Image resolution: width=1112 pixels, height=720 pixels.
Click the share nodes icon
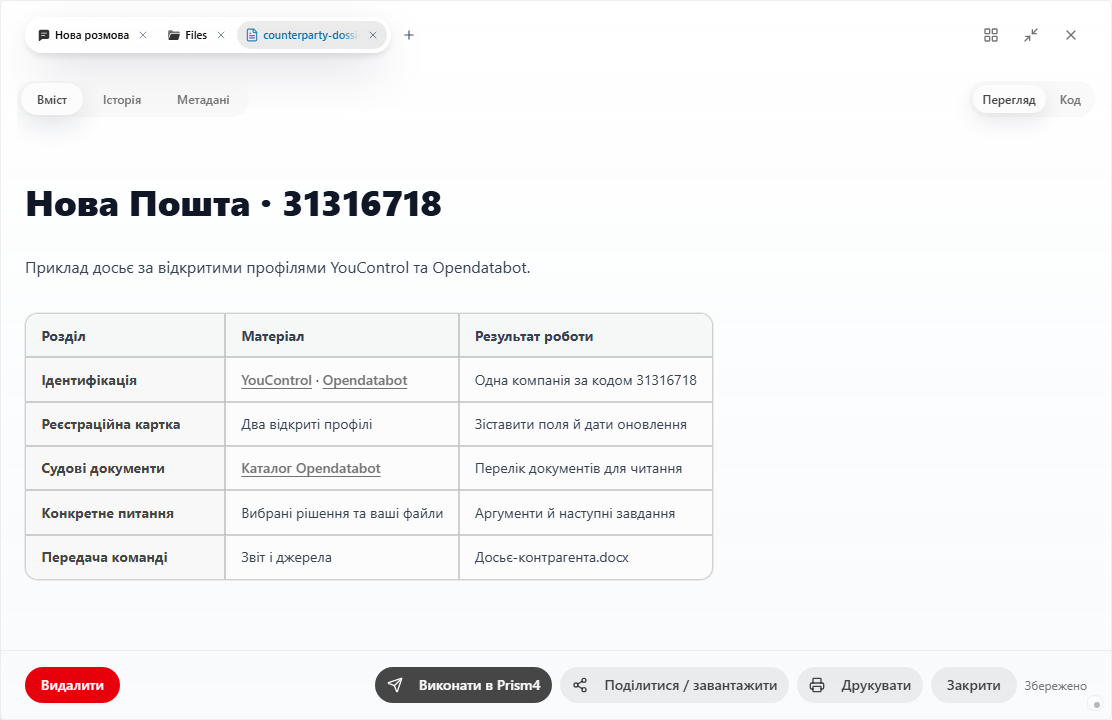(580, 685)
